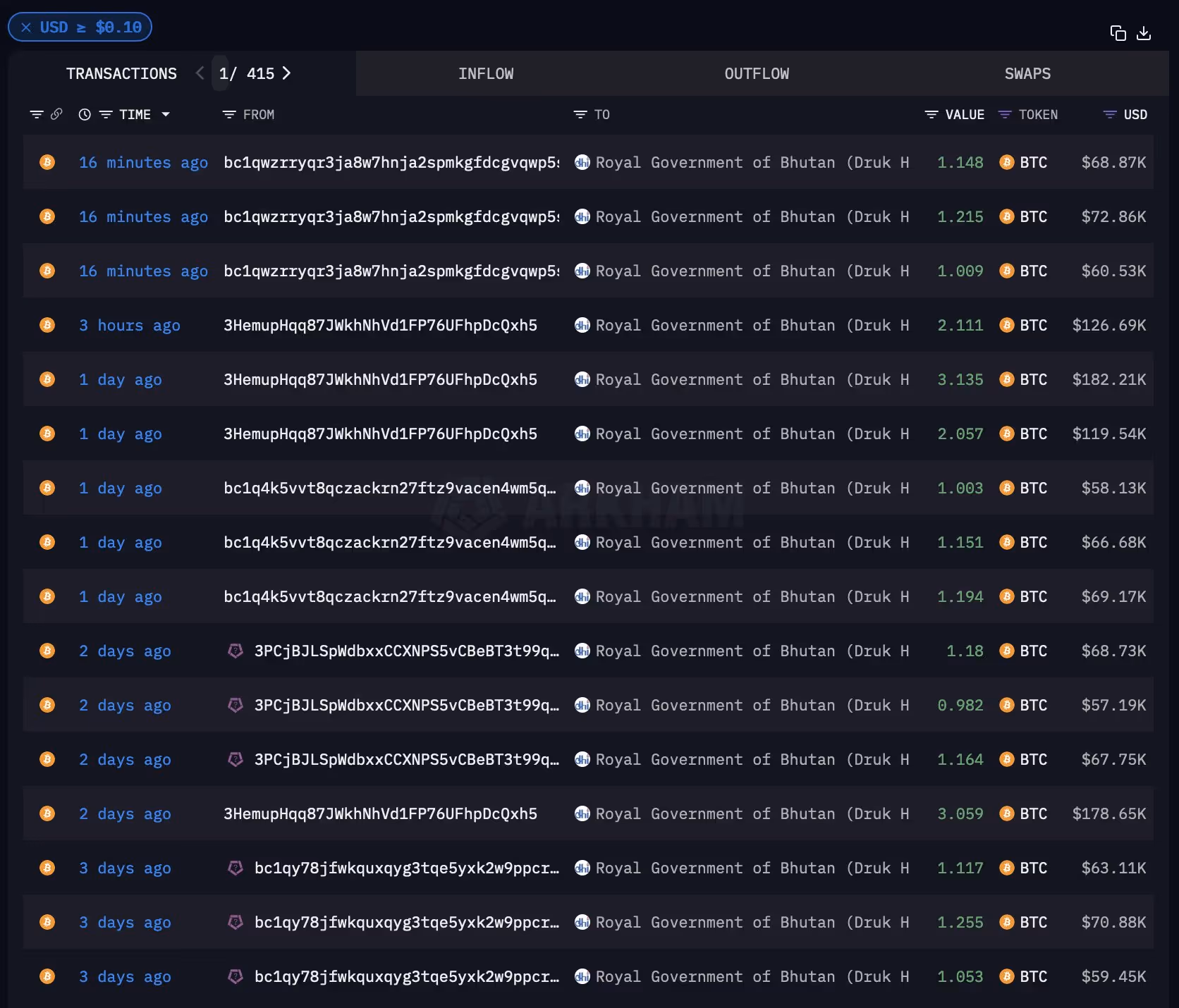
Task: Click the link icon in header row
Action: [x=56, y=114]
